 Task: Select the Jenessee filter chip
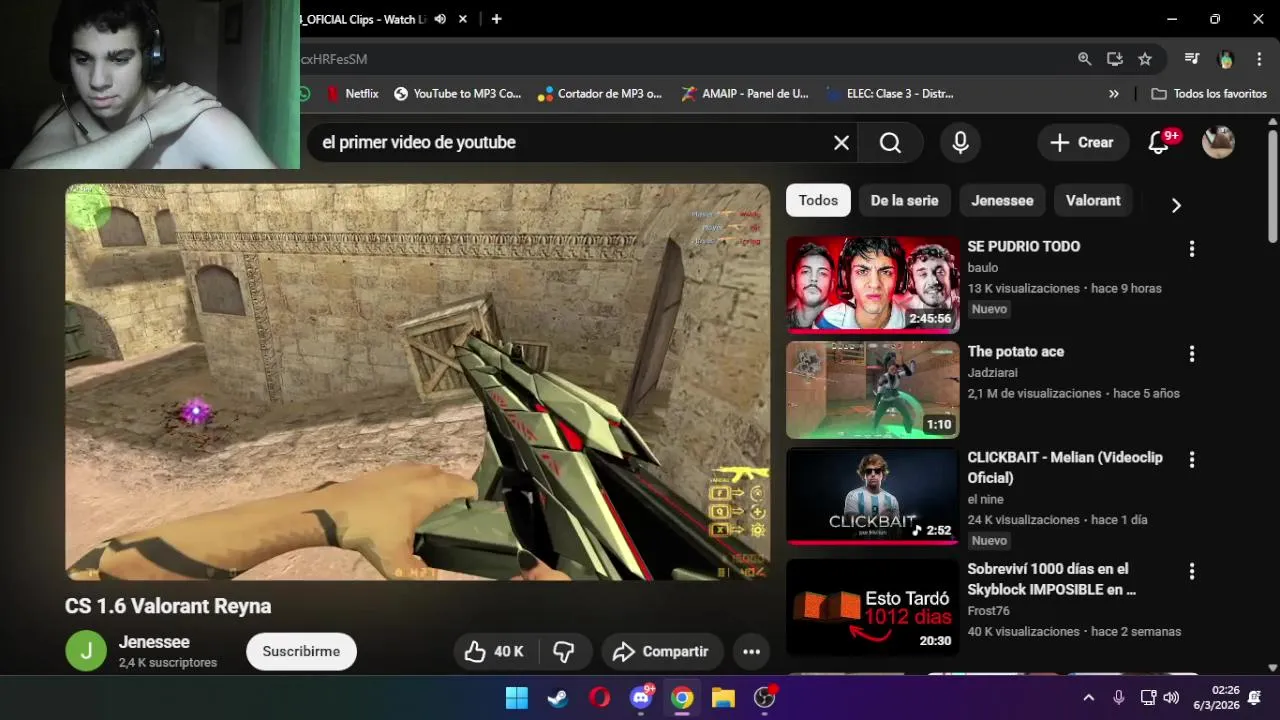[x=1002, y=200]
